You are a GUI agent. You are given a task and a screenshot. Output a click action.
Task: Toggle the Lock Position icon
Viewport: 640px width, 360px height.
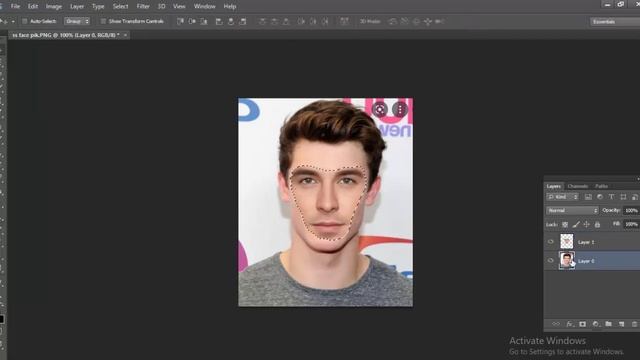coord(587,224)
